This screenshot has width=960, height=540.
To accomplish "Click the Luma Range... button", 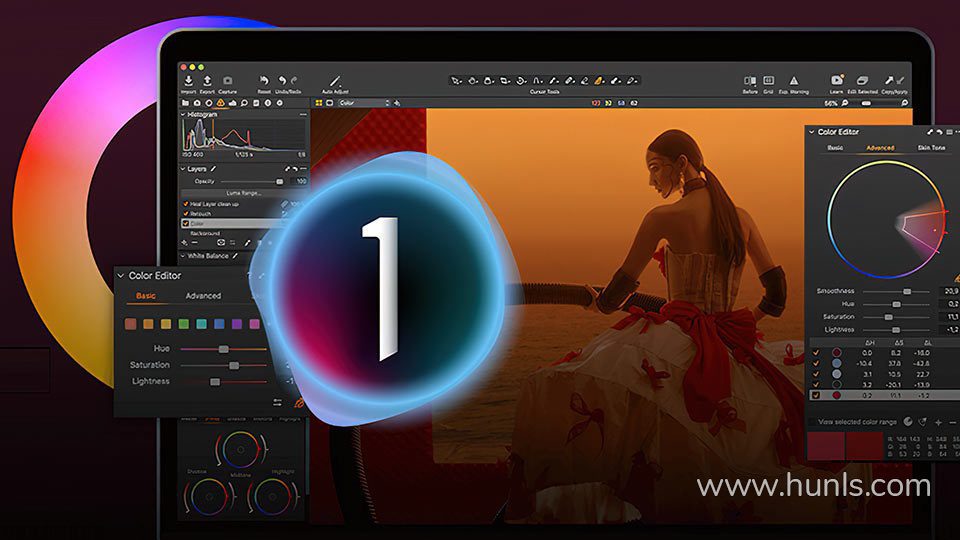I will point(243,192).
